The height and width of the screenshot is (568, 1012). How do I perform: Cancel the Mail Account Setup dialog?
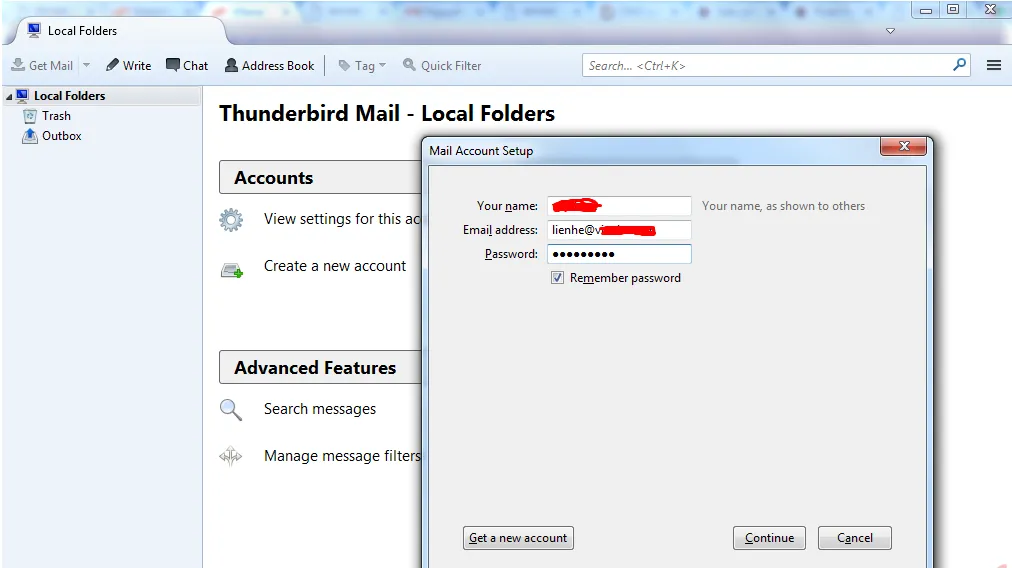coord(855,538)
